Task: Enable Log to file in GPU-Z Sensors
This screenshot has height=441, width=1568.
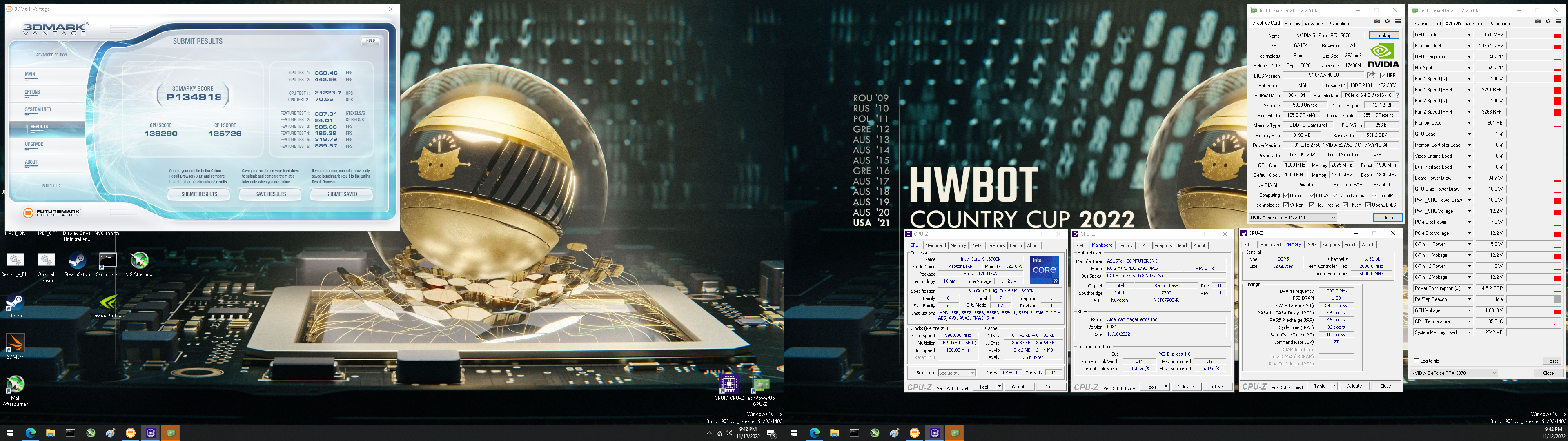Action: tap(1417, 361)
